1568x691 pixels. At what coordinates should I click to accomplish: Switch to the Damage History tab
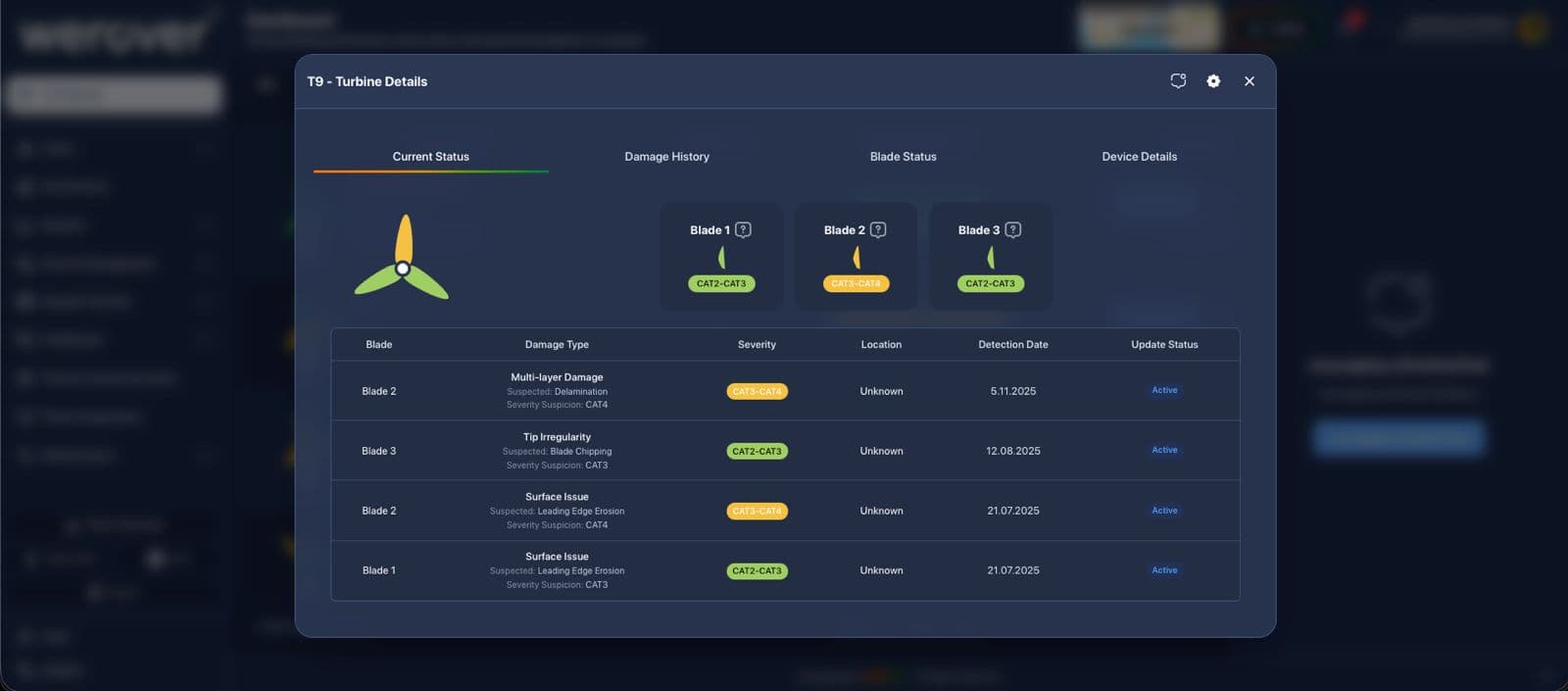click(667, 157)
